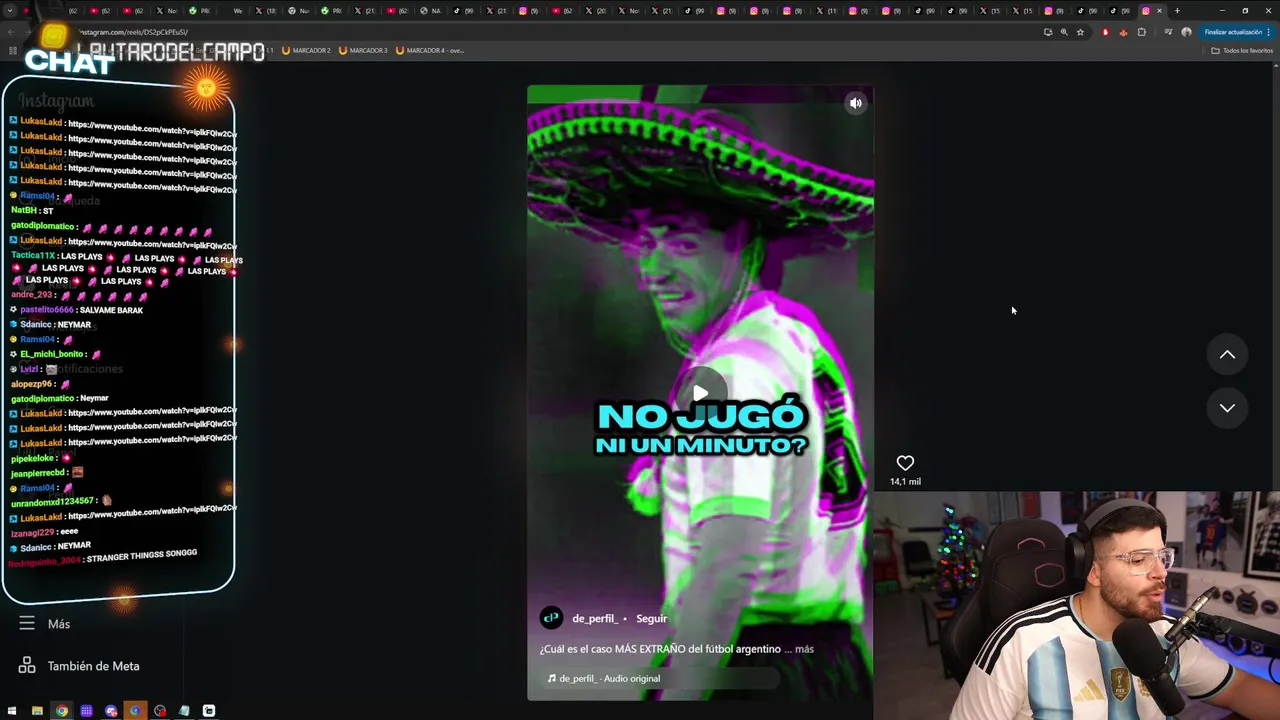Click "NatBH : ST" chat message
This screenshot has height=720, width=1280.
(x=32, y=211)
